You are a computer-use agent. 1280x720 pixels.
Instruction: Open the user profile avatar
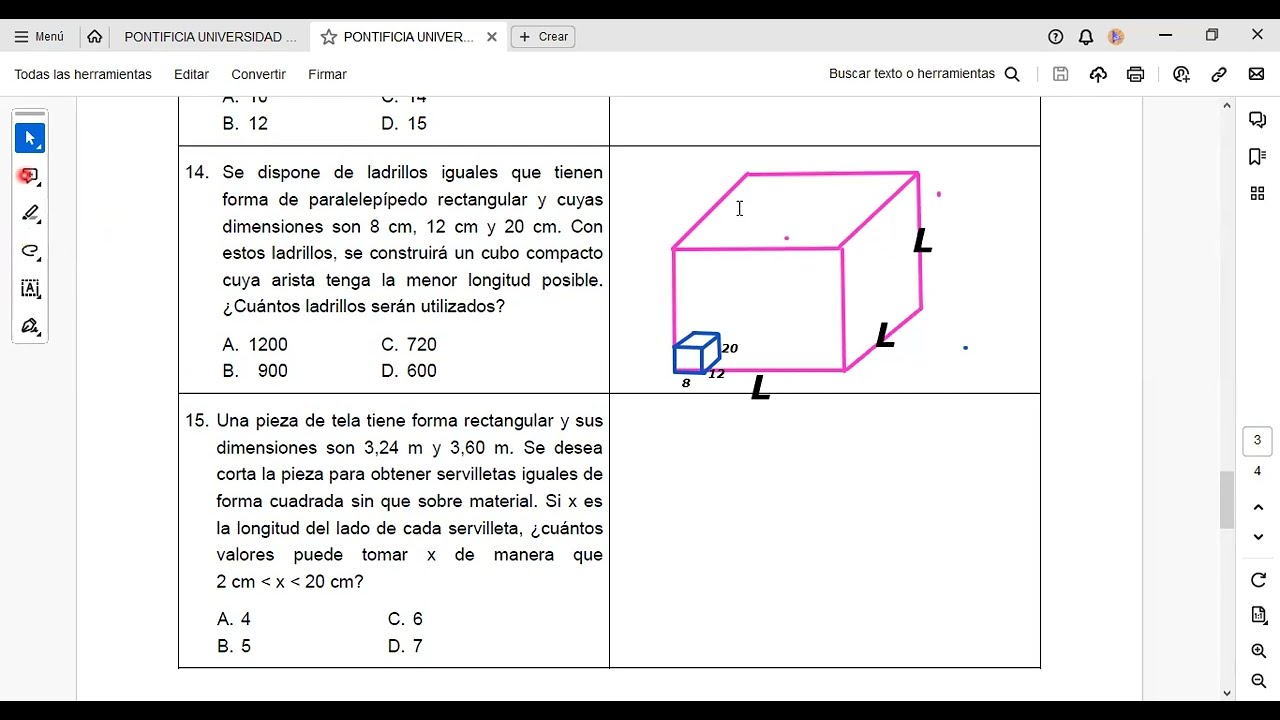(x=1117, y=37)
